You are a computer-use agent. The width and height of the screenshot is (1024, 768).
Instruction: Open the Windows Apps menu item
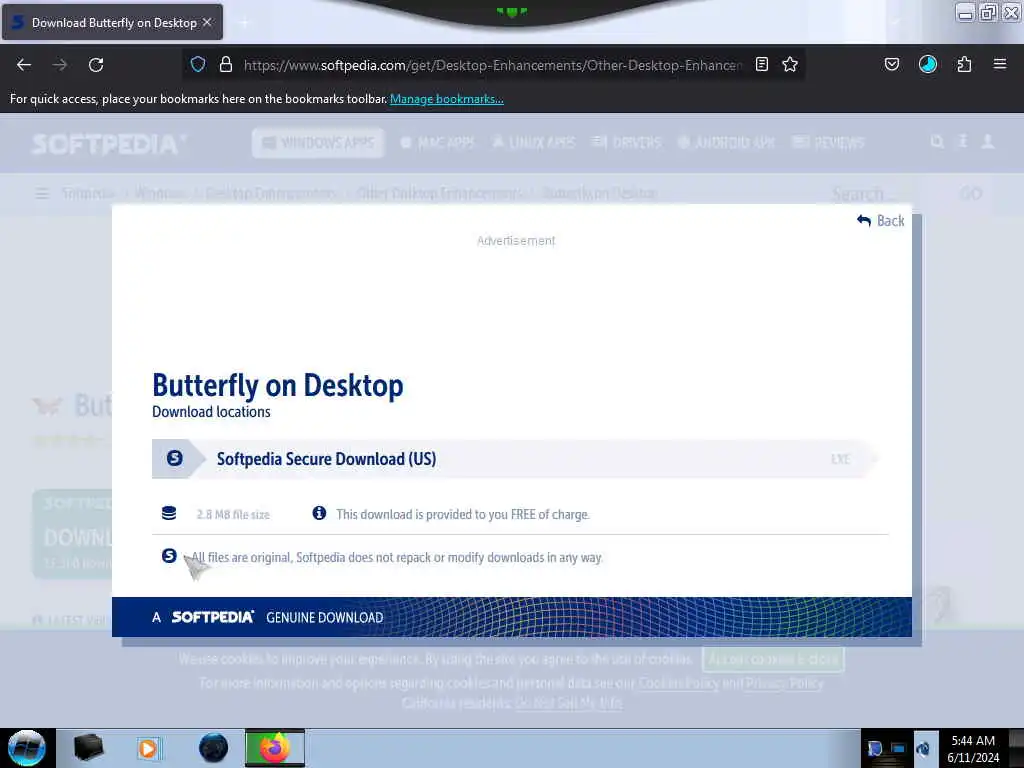(x=318, y=142)
